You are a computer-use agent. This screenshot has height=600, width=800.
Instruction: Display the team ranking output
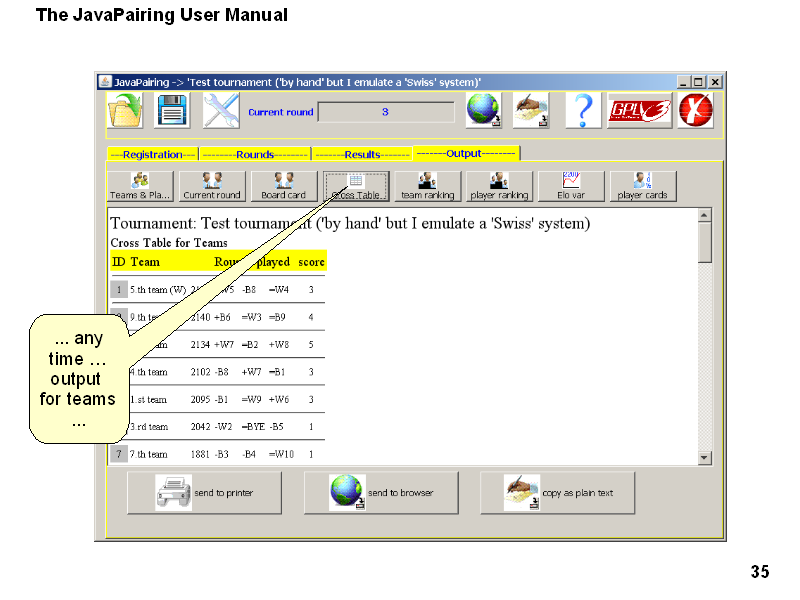point(427,186)
